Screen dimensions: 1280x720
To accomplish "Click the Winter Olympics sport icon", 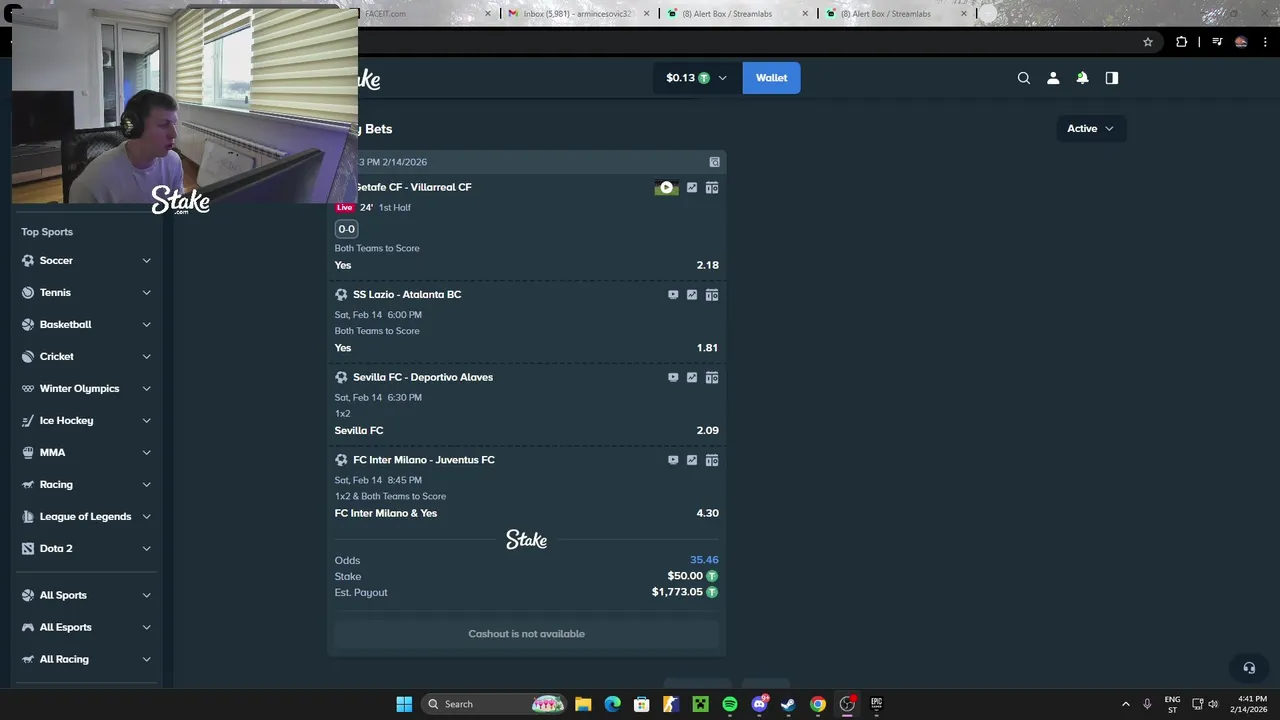I will pyautogui.click(x=28, y=389).
